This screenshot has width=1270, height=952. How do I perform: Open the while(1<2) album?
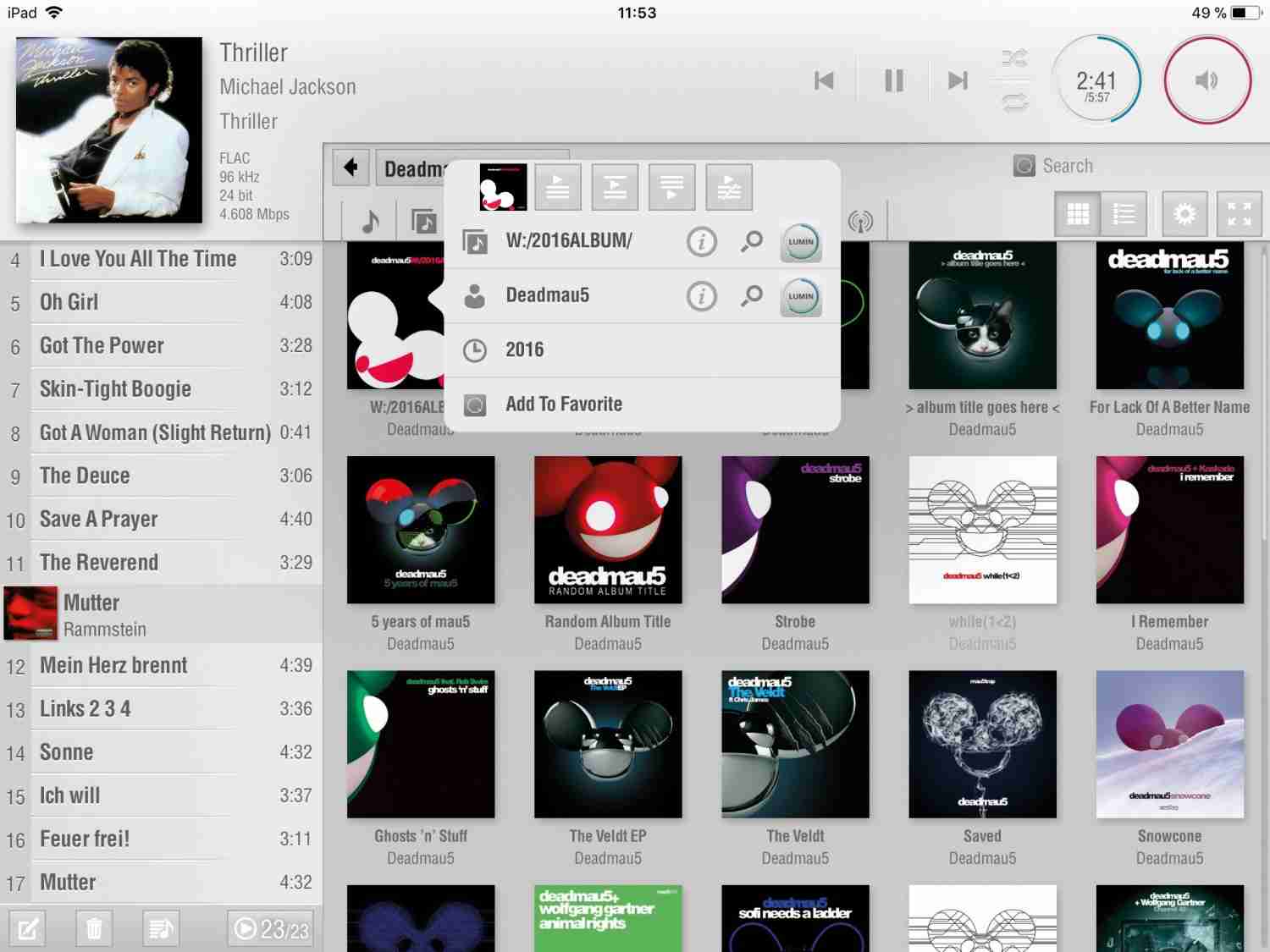(x=982, y=530)
